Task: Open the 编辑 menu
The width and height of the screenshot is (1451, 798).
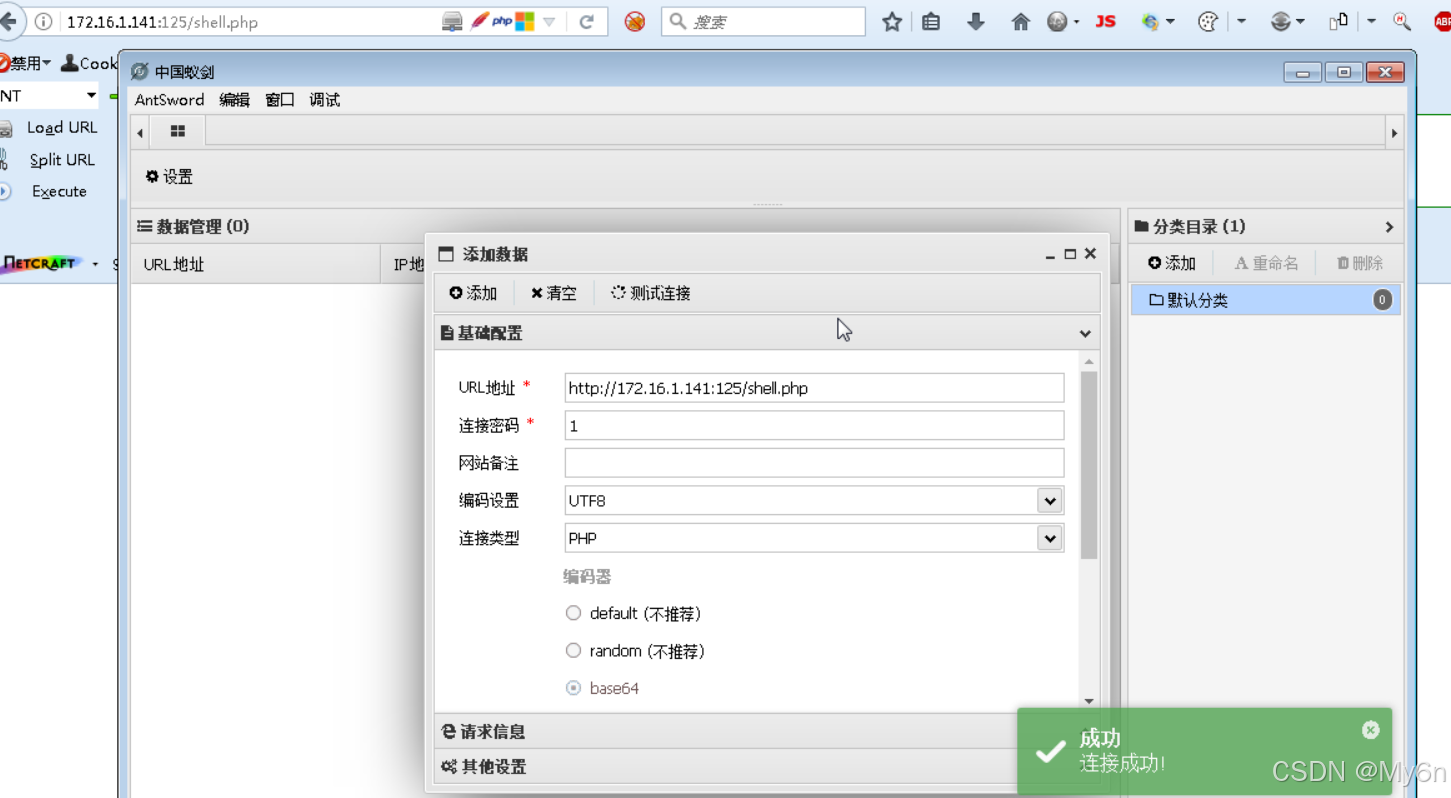Action: pyautogui.click(x=234, y=100)
